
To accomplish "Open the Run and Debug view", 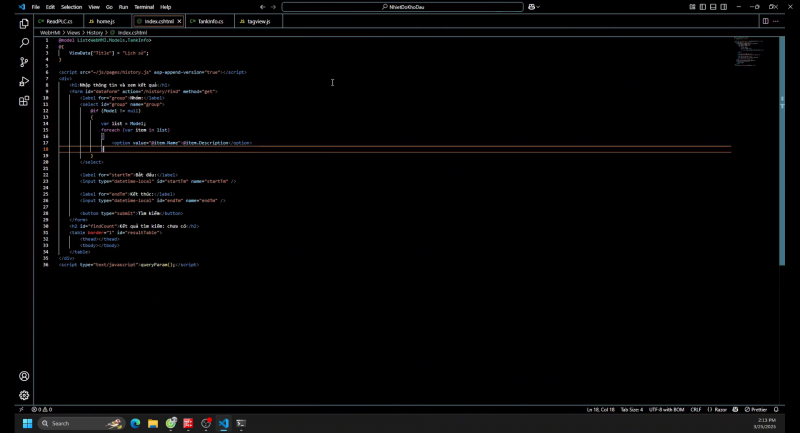I will [x=24, y=82].
